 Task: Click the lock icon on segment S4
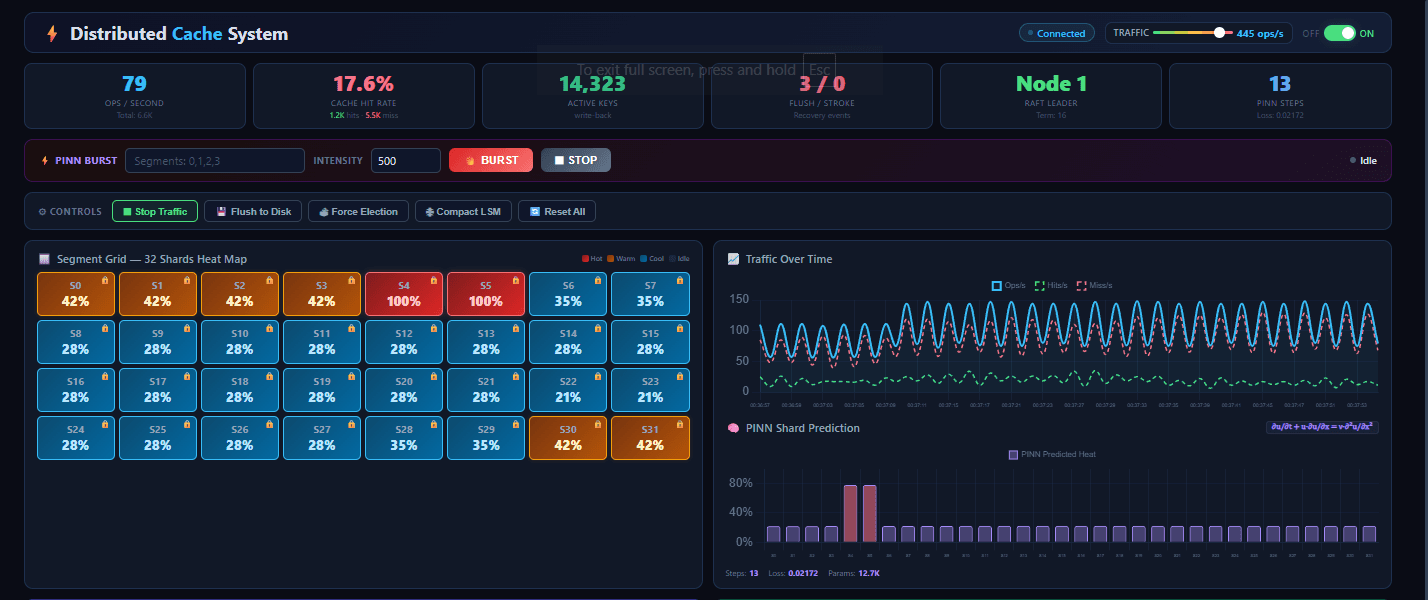coord(434,281)
